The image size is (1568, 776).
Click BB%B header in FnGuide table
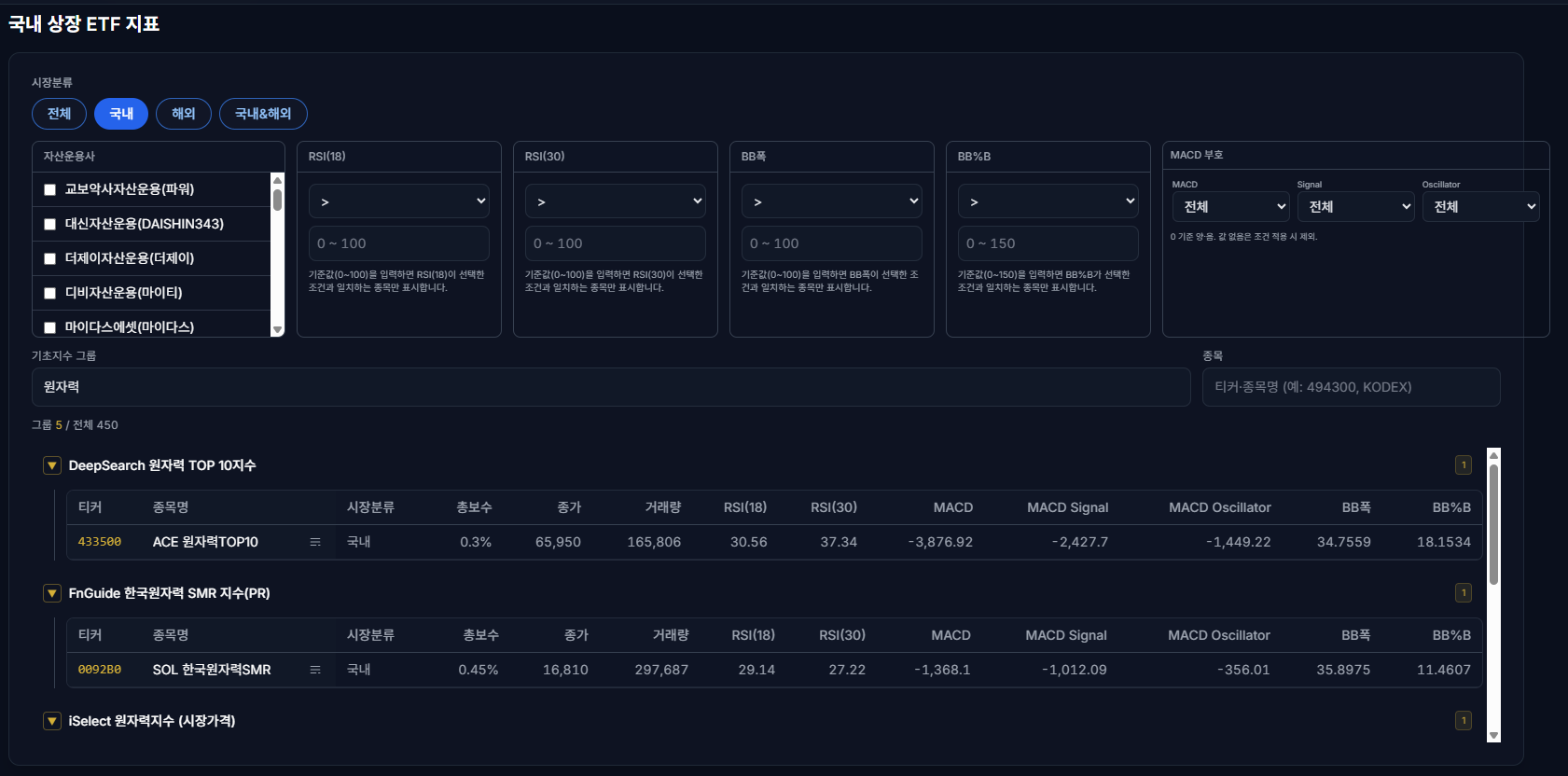(1451, 635)
